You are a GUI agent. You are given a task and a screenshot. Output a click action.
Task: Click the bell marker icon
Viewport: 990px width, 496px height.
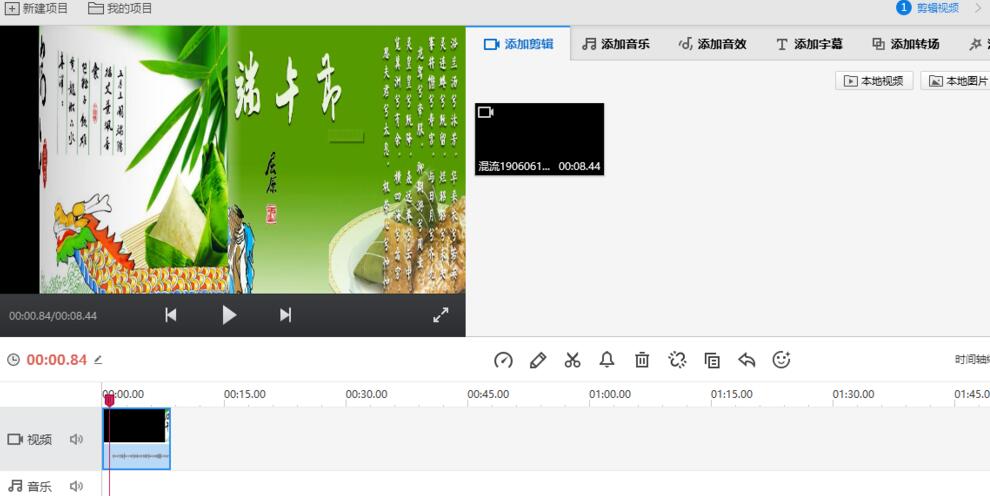(x=607, y=360)
